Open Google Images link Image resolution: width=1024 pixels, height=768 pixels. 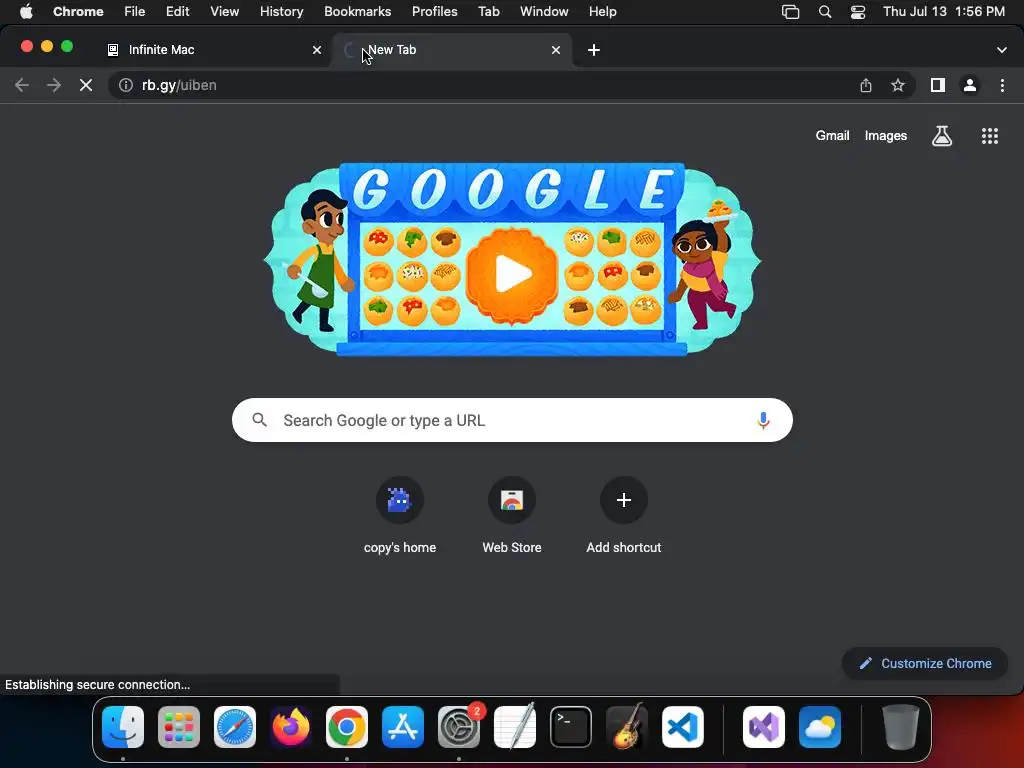tap(886, 136)
